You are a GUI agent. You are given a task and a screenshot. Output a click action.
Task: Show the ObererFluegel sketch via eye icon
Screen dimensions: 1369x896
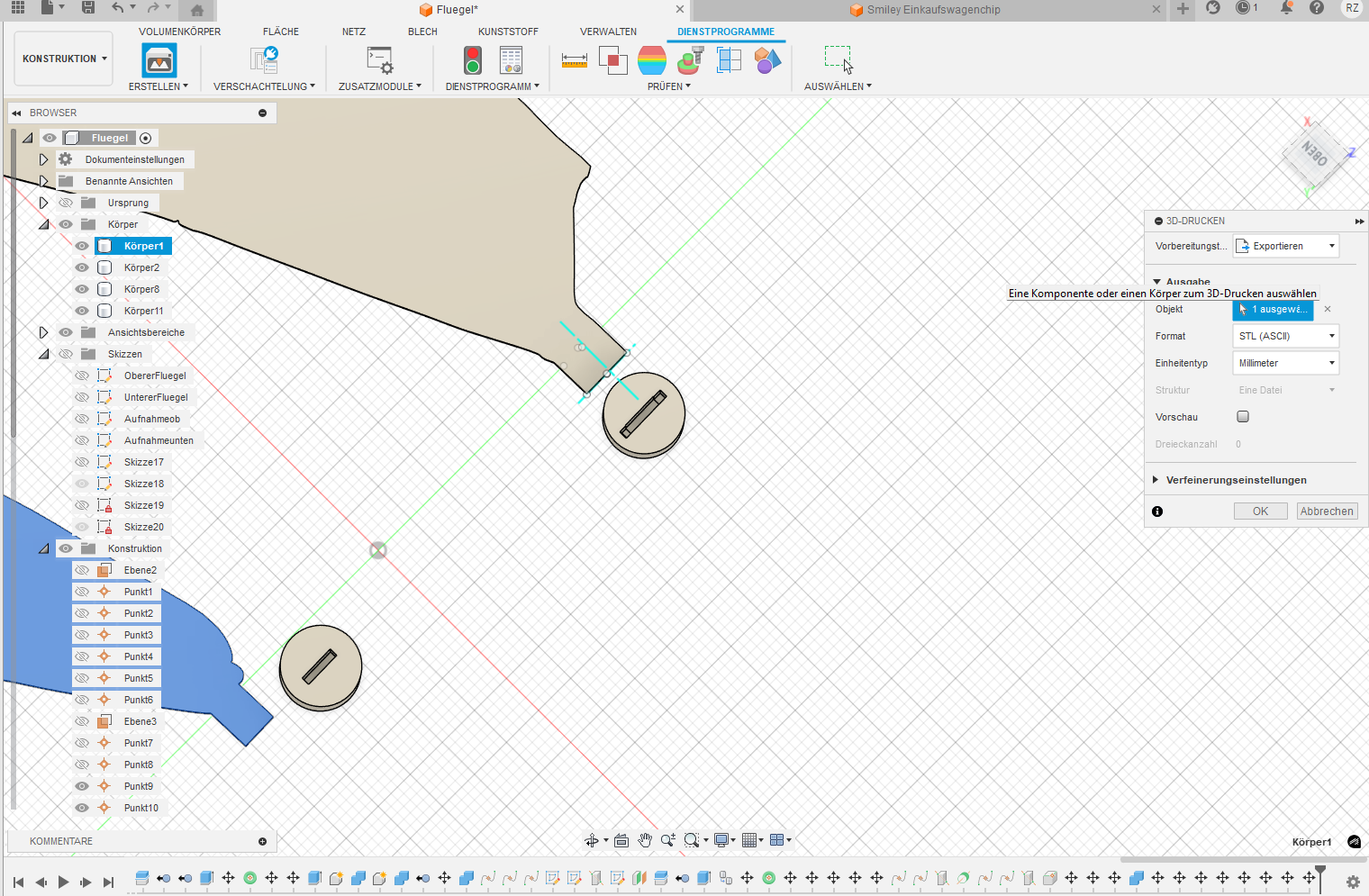click(82, 376)
